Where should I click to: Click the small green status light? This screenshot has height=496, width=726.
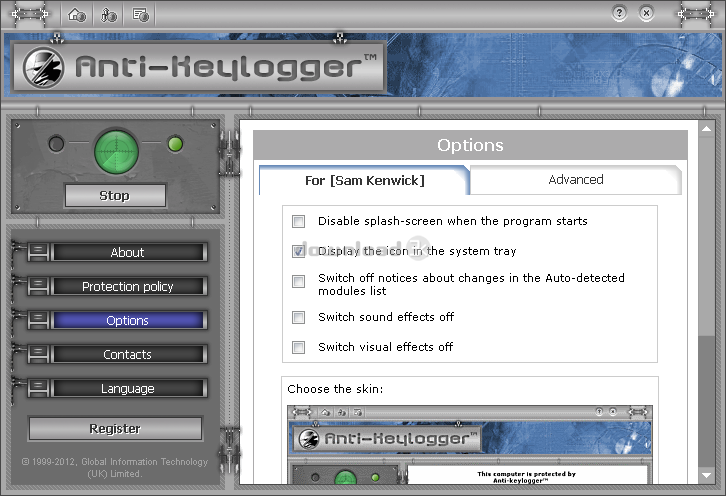(175, 145)
